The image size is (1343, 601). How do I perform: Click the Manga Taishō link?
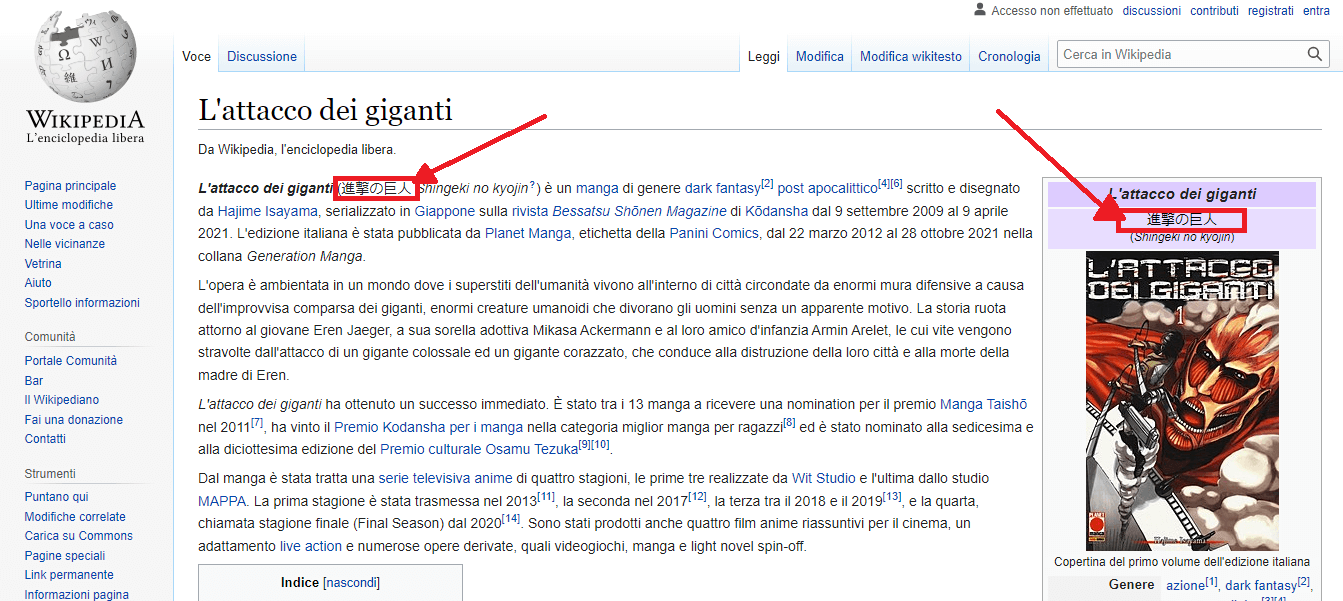pos(983,404)
